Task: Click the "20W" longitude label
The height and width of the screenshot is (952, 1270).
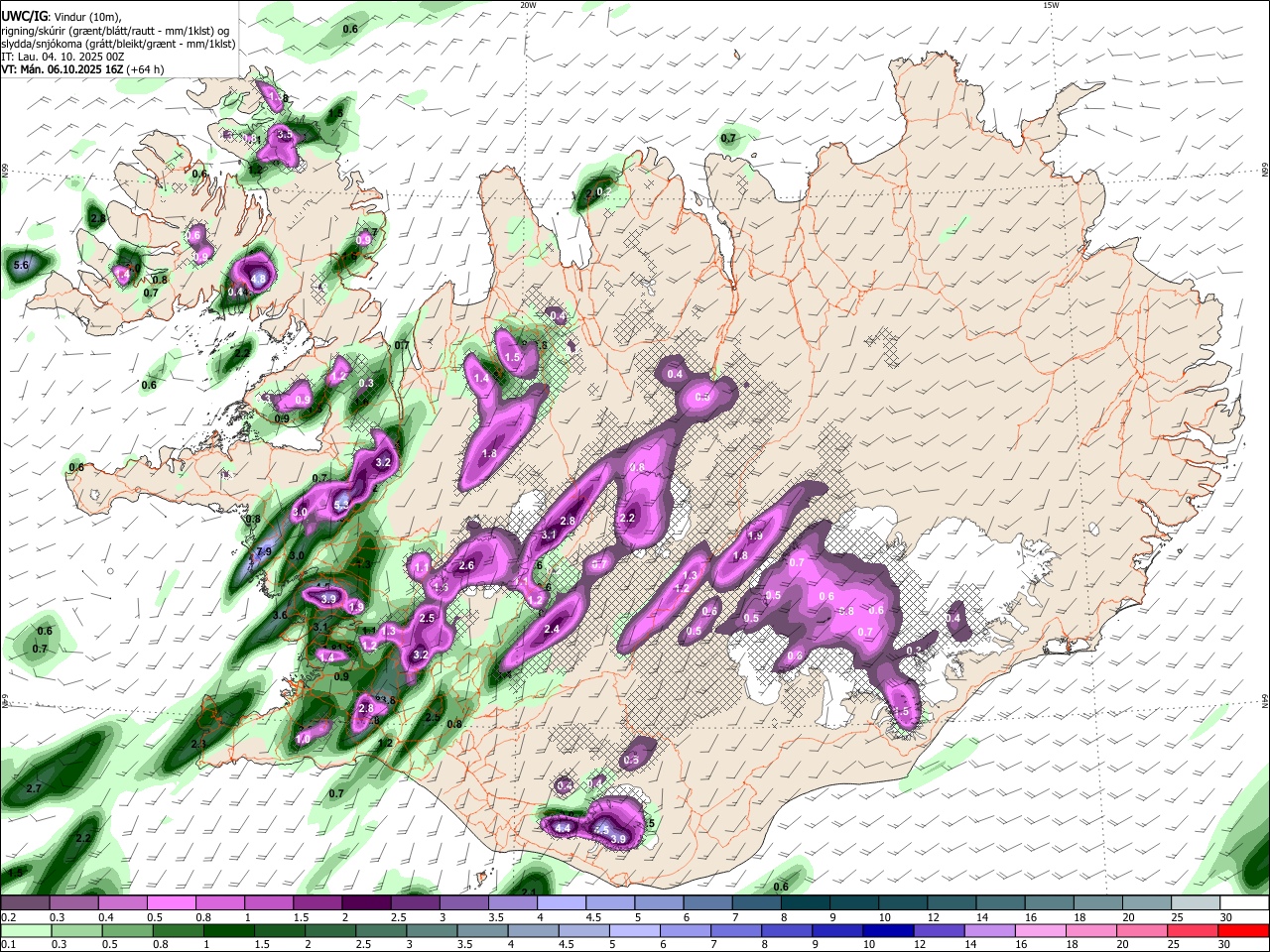Action: click(x=528, y=5)
